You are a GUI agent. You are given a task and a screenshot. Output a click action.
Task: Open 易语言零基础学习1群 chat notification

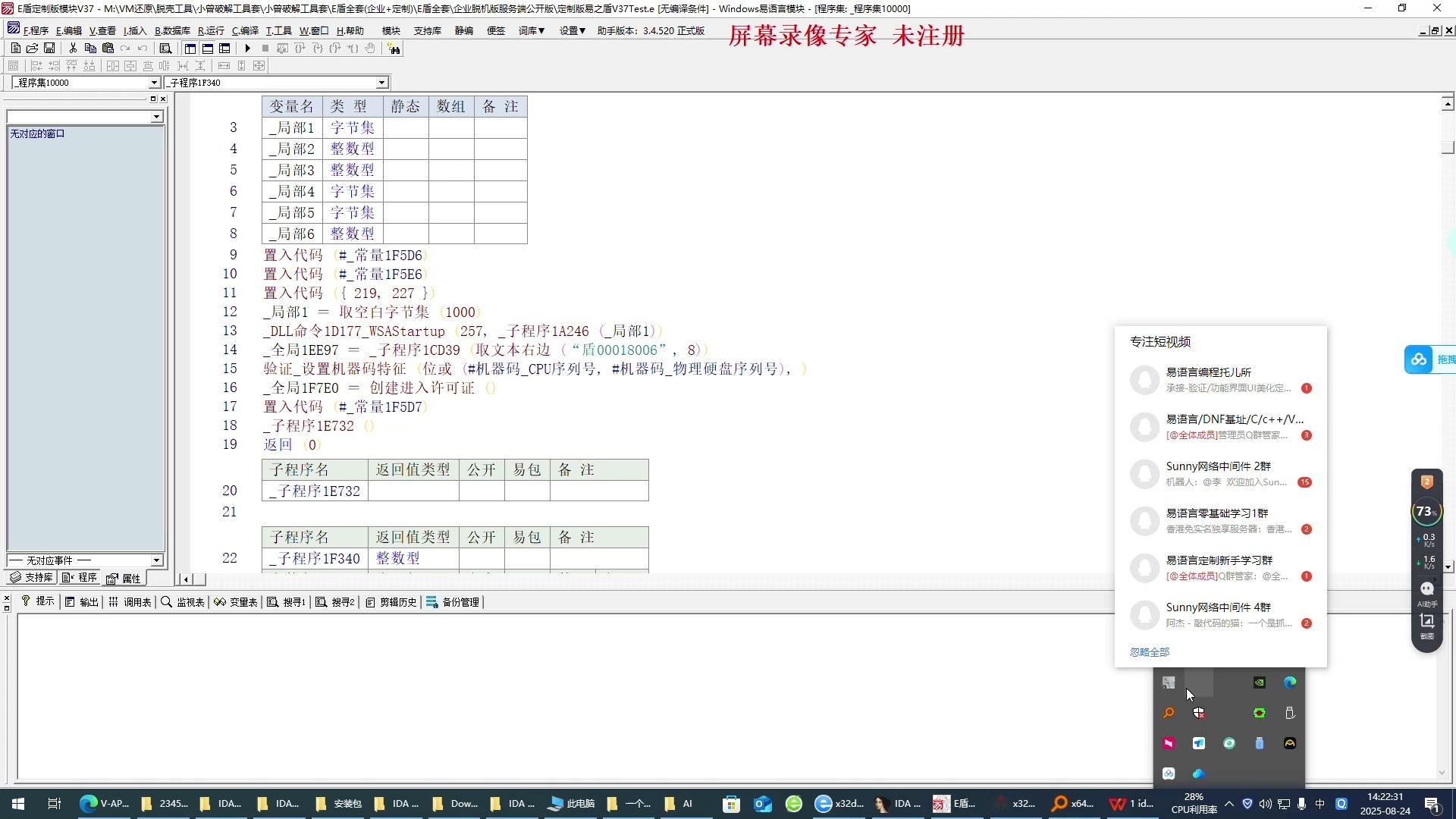1221,521
